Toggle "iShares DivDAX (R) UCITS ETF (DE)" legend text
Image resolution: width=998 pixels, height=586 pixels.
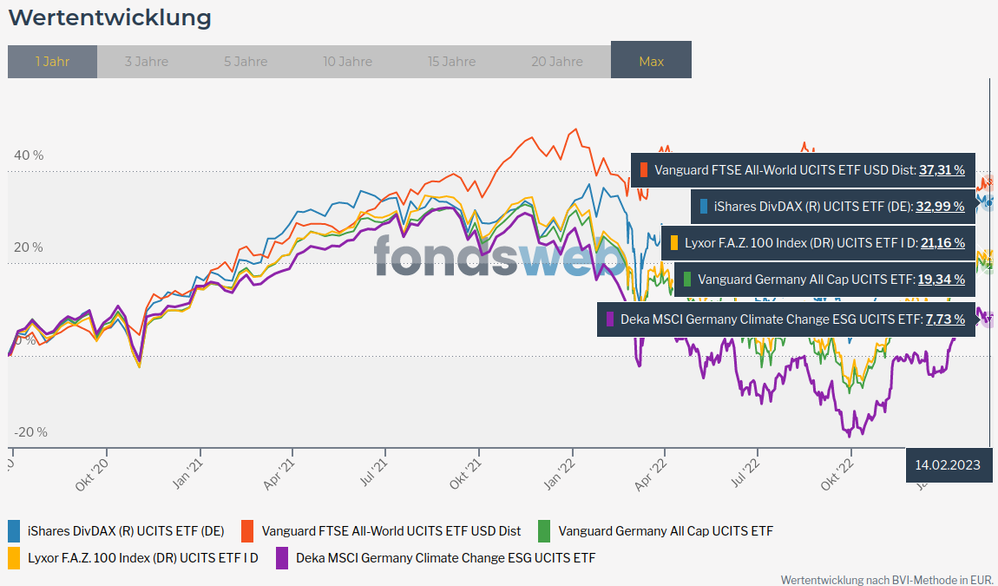click(126, 530)
